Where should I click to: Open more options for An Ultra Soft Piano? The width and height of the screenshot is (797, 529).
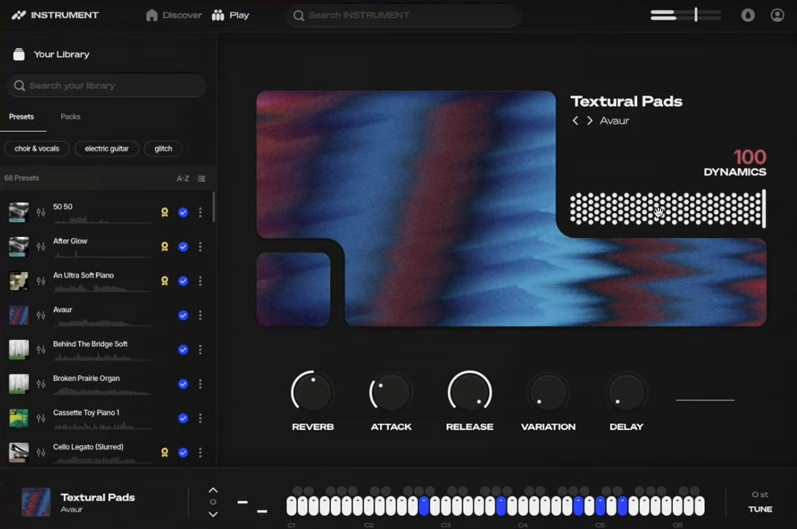tap(200, 281)
